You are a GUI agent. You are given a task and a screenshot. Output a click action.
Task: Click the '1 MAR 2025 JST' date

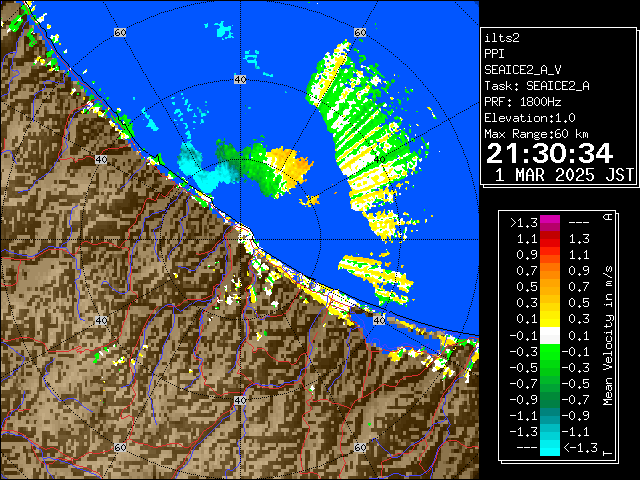[564, 175]
